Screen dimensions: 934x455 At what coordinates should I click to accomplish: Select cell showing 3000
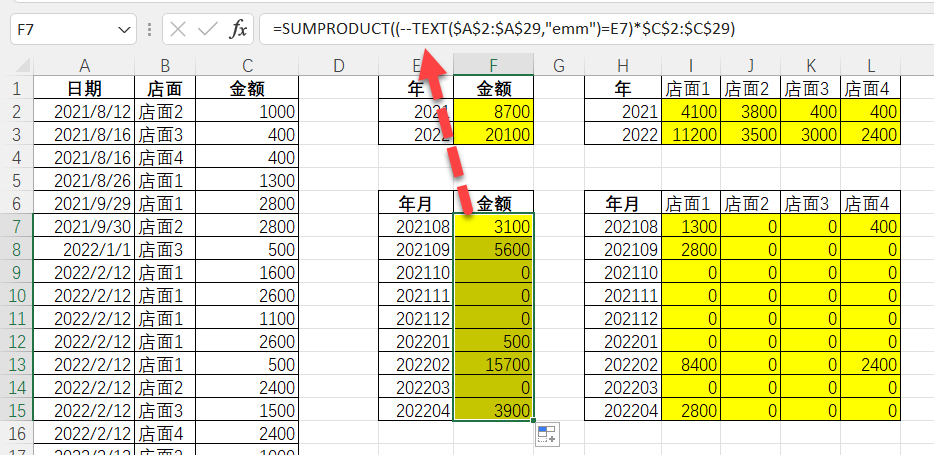[x=811, y=134]
